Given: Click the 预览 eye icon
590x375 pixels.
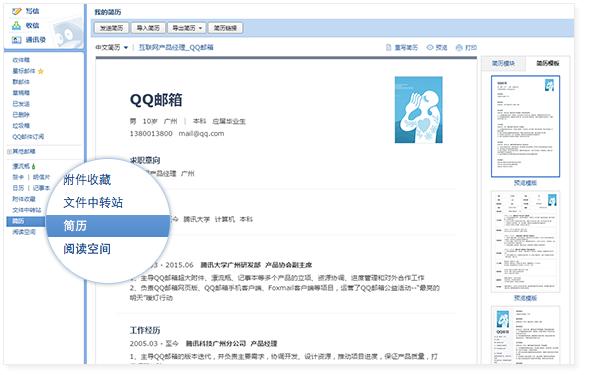Looking at the screenshot, I should pos(430,48).
